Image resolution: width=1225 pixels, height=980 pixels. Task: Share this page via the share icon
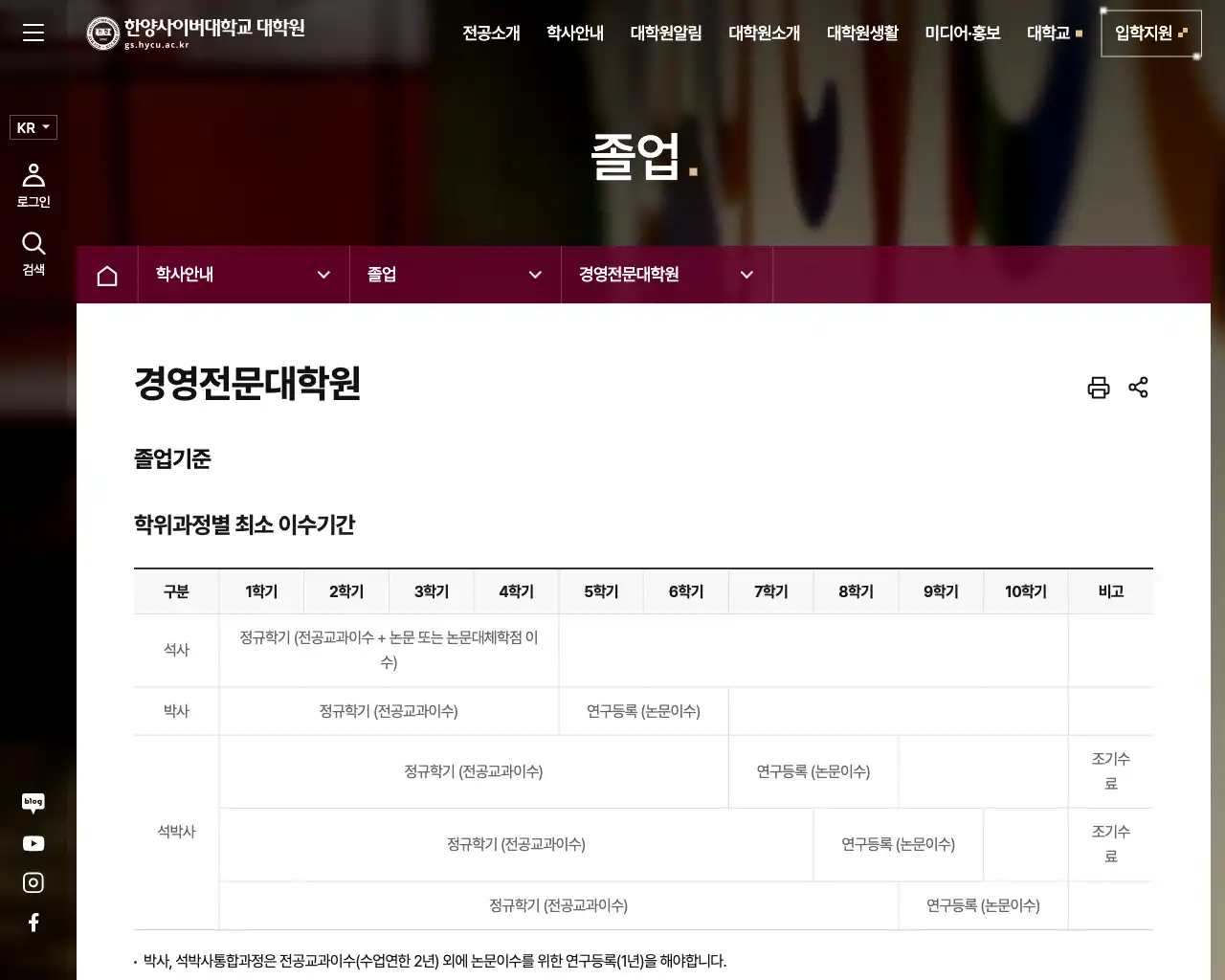click(1138, 388)
